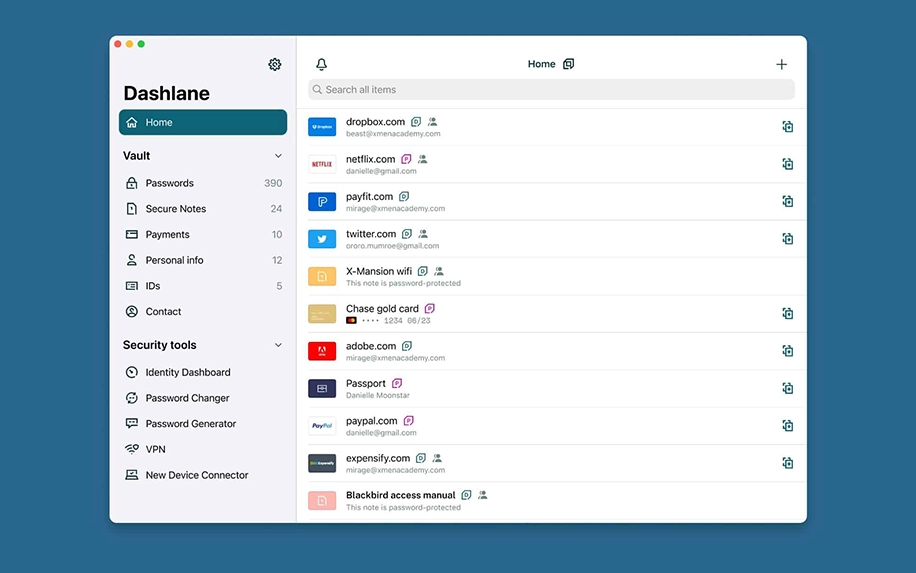916x573 pixels.
Task: Open notifications bell
Action: click(321, 64)
